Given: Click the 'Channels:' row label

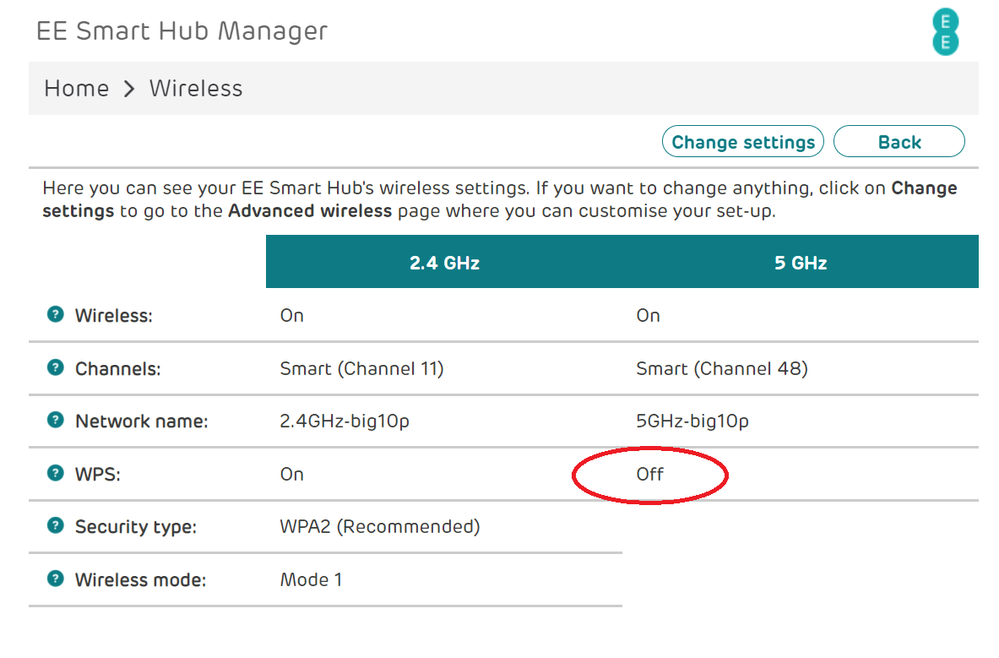Looking at the screenshot, I should point(118,369).
